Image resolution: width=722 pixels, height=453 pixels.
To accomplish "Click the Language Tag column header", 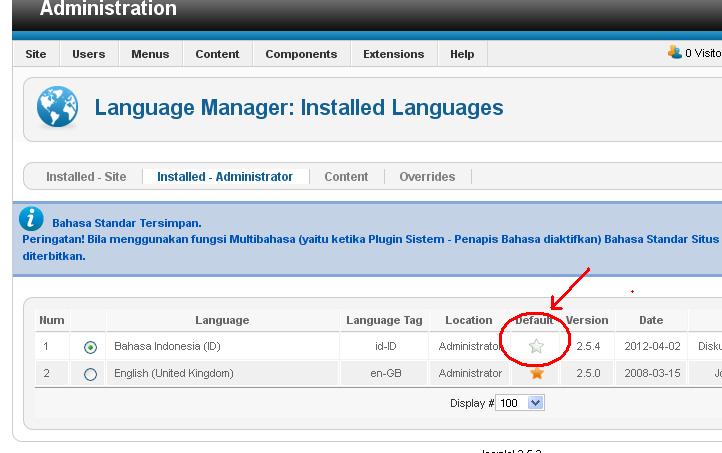I will pos(384,320).
